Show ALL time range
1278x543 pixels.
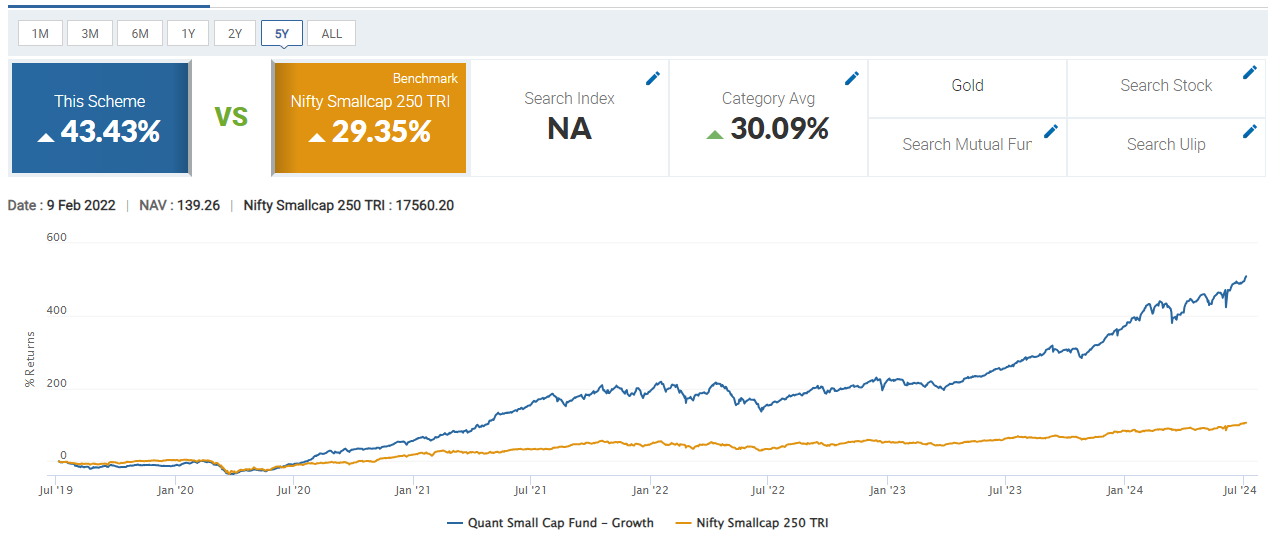coord(332,34)
